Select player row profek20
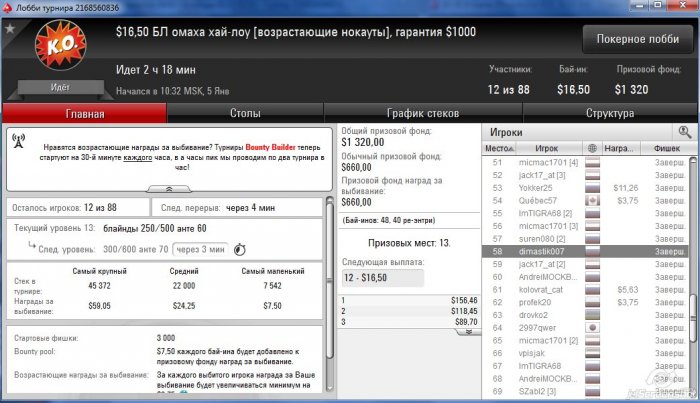This screenshot has width=700, height=403. coord(586,302)
